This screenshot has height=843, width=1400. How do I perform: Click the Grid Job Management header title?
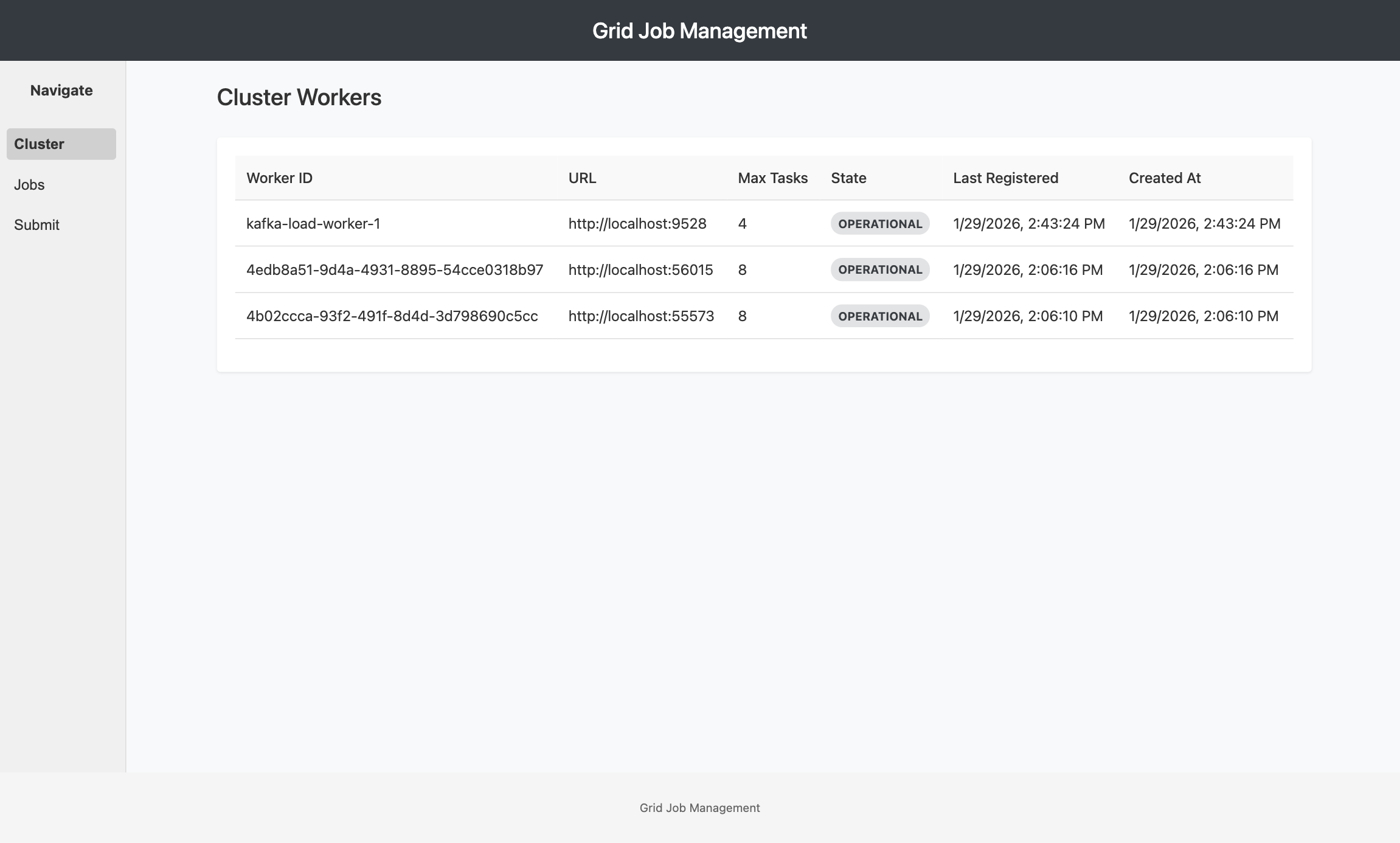pyautogui.click(x=699, y=31)
